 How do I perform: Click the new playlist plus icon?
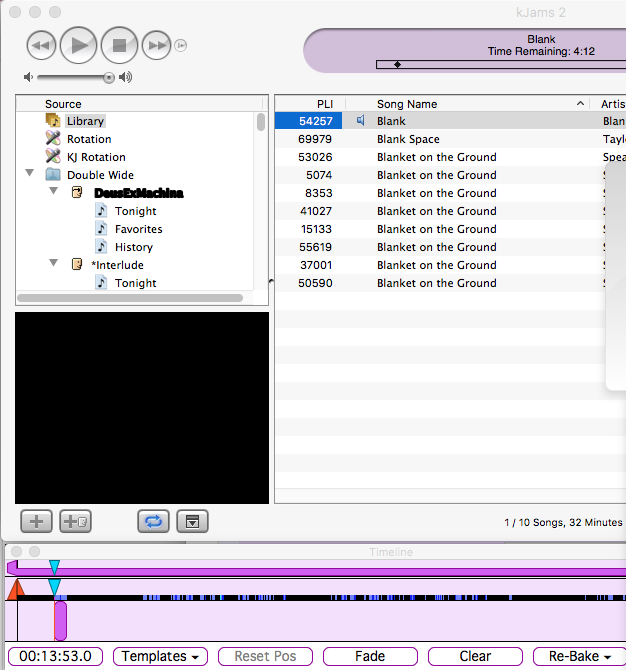tap(37, 521)
